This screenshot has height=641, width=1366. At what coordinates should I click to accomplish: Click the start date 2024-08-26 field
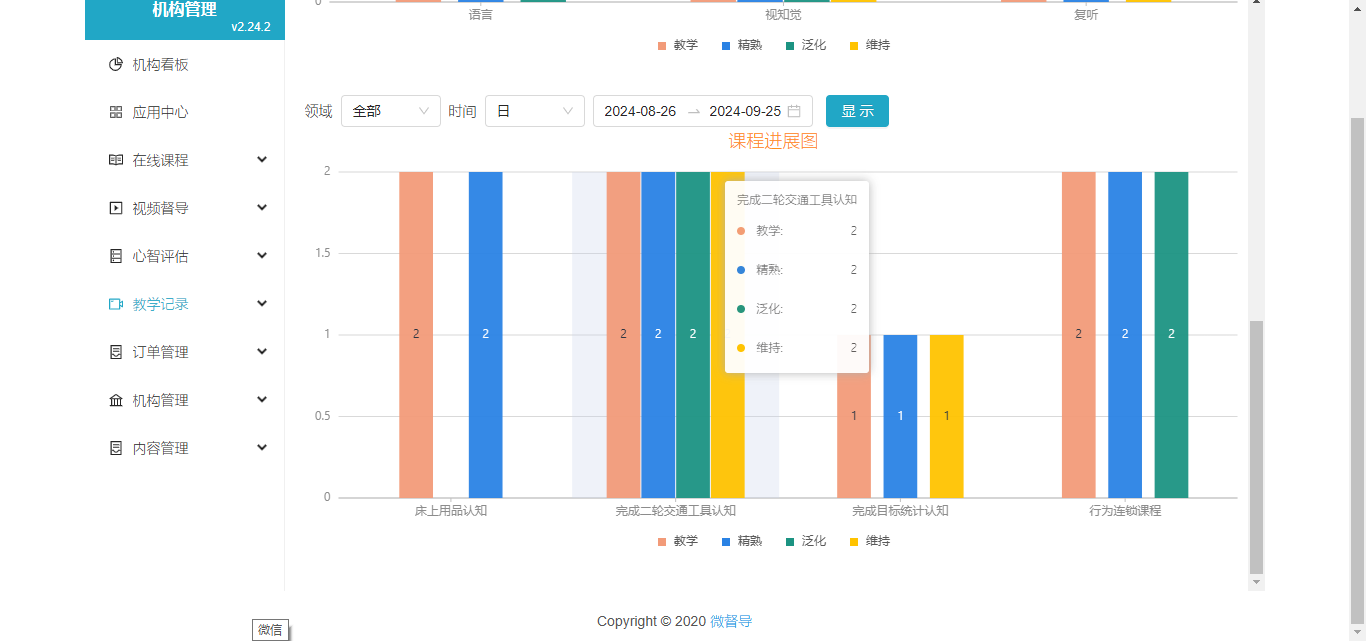coord(640,111)
